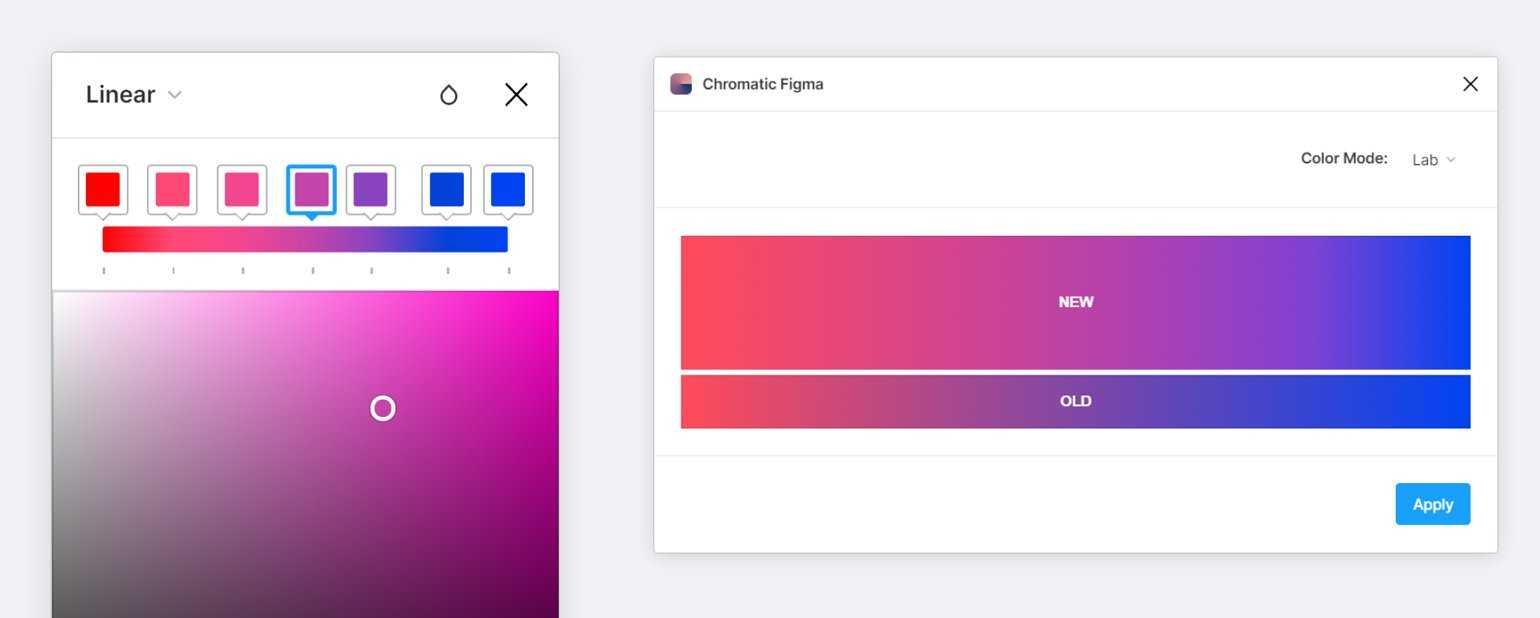The image size is (1540, 618).
Task: Click the OLD gradient preview
Action: tap(1075, 401)
